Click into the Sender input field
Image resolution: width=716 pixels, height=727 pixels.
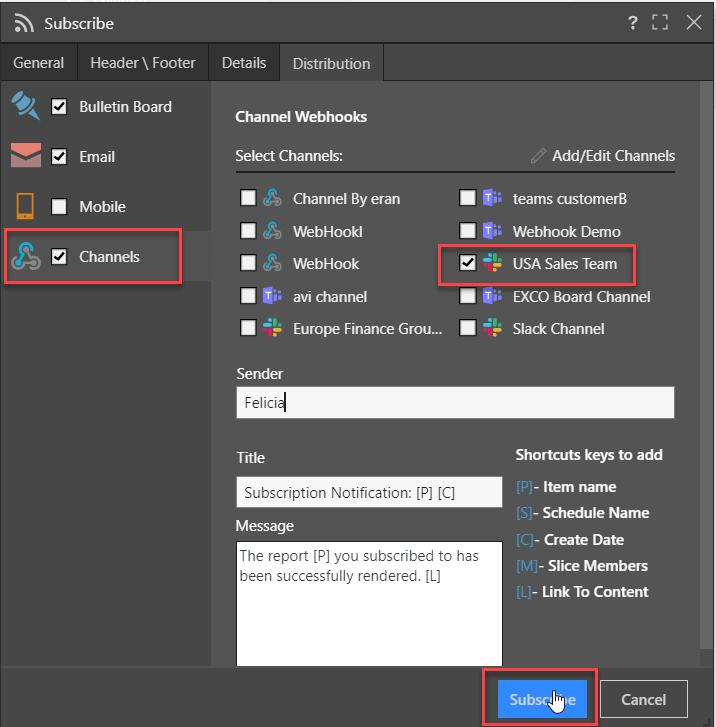455,402
